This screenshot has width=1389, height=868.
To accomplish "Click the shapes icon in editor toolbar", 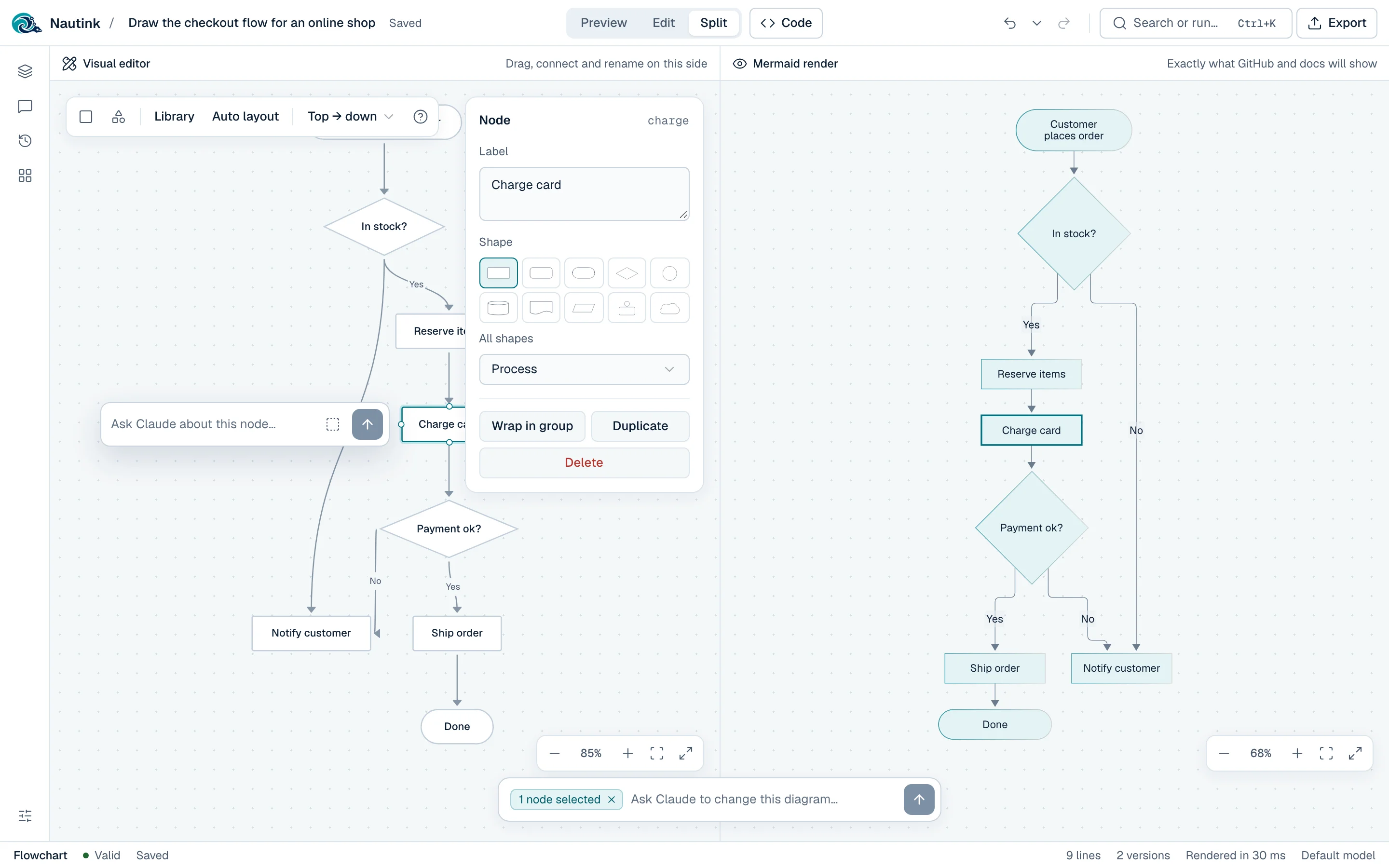I will (x=118, y=117).
